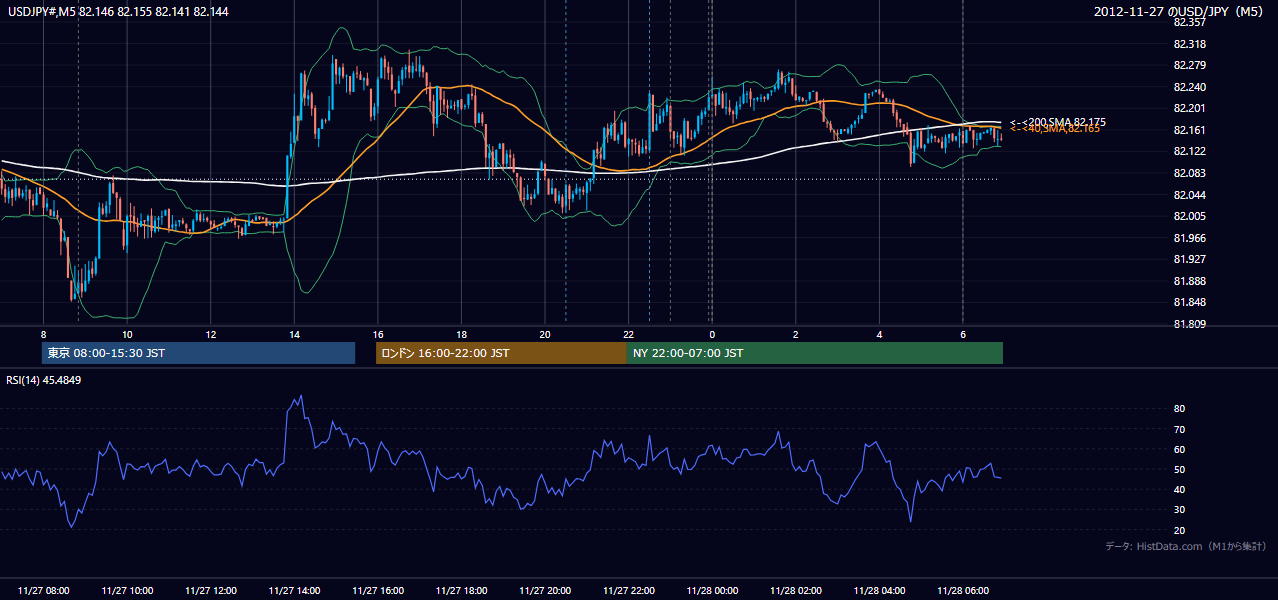The height and width of the screenshot is (600, 1278).
Task: Click price axis value 82.201
Action: [1190, 108]
